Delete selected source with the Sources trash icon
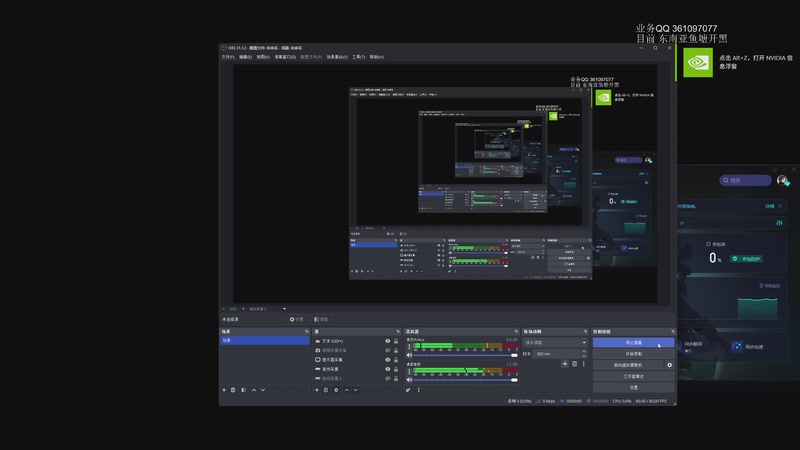The width and height of the screenshot is (800, 450). (326, 390)
